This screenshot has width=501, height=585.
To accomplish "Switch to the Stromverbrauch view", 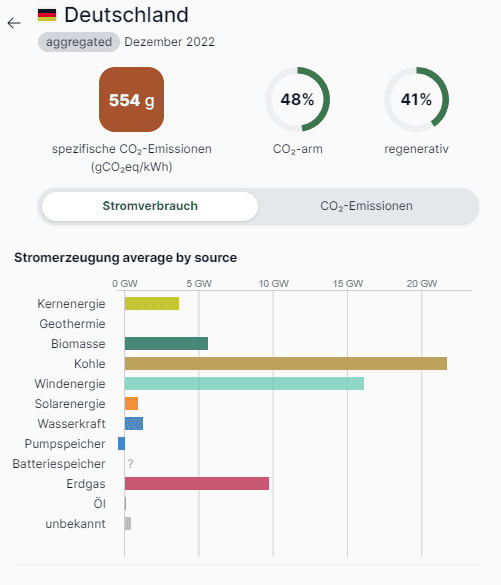I will pos(150,206).
